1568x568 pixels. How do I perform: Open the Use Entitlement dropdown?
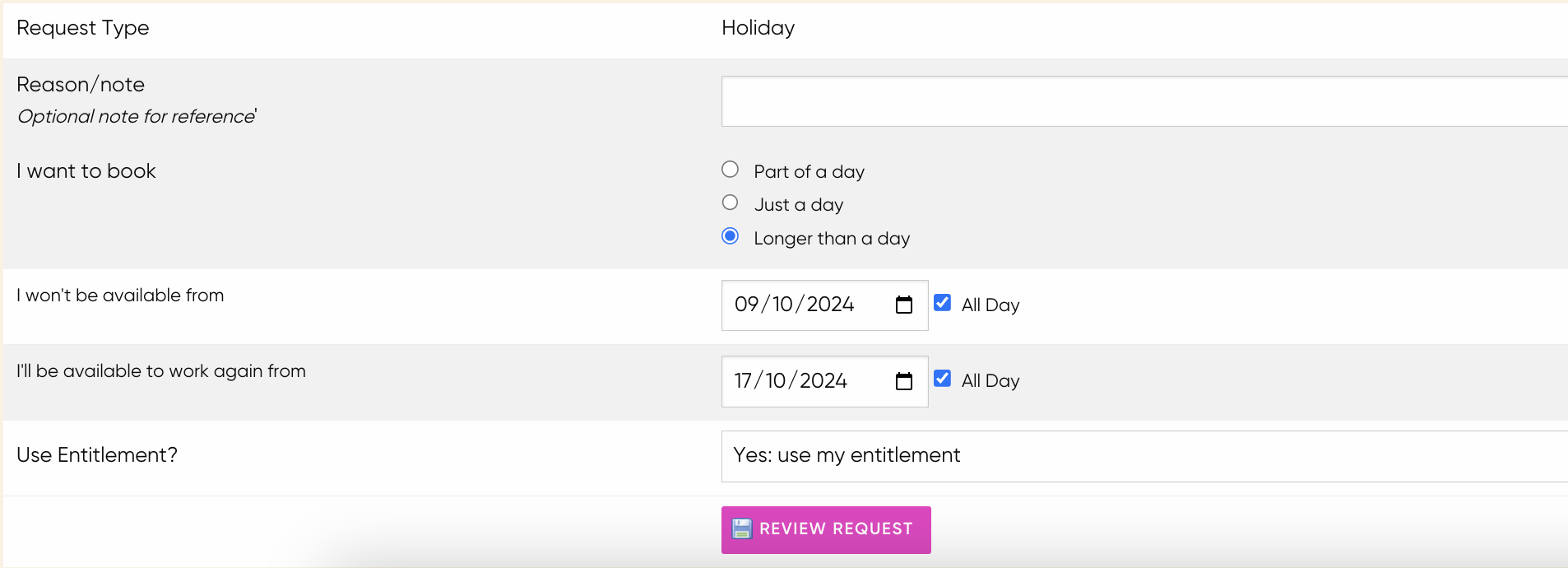click(x=1144, y=456)
